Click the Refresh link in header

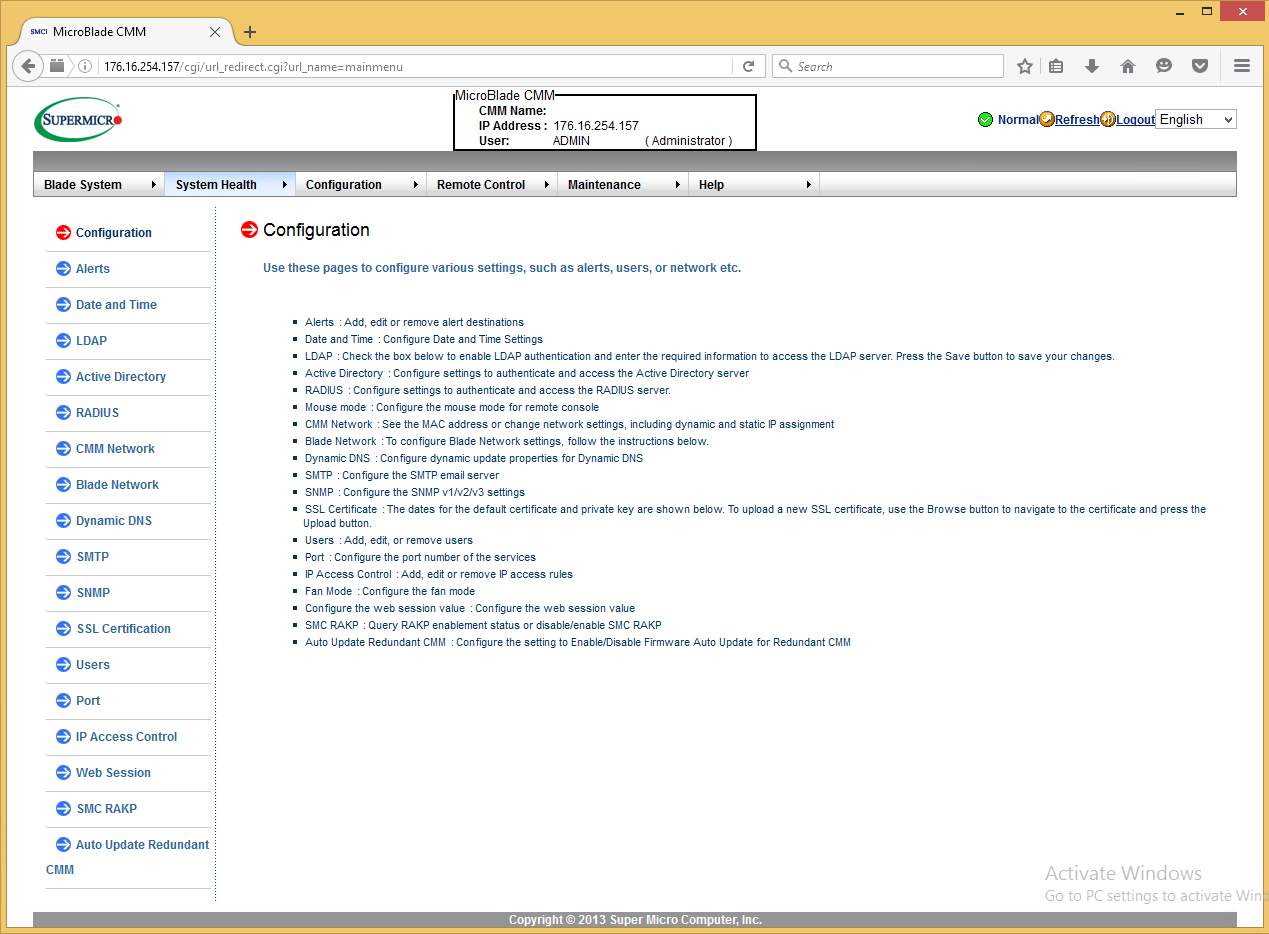1077,119
